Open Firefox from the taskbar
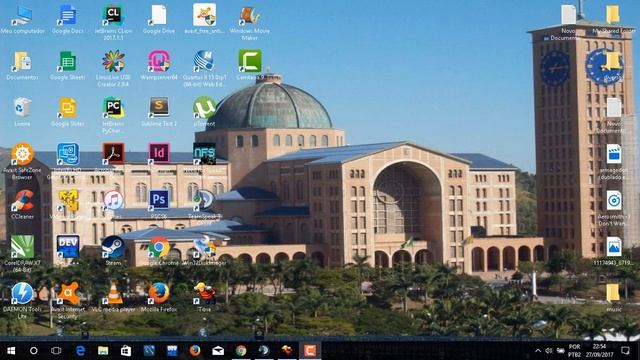Viewport: 640px width, 360px height. point(195,351)
